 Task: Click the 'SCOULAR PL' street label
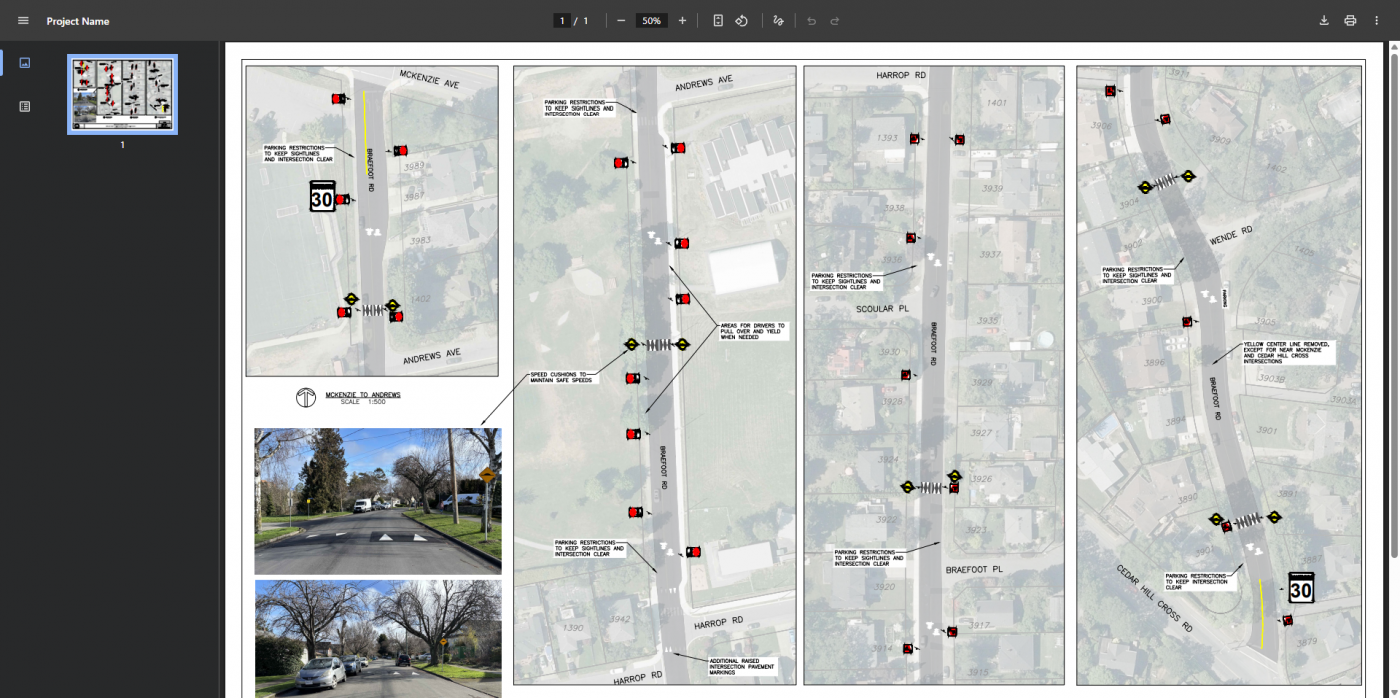click(882, 309)
